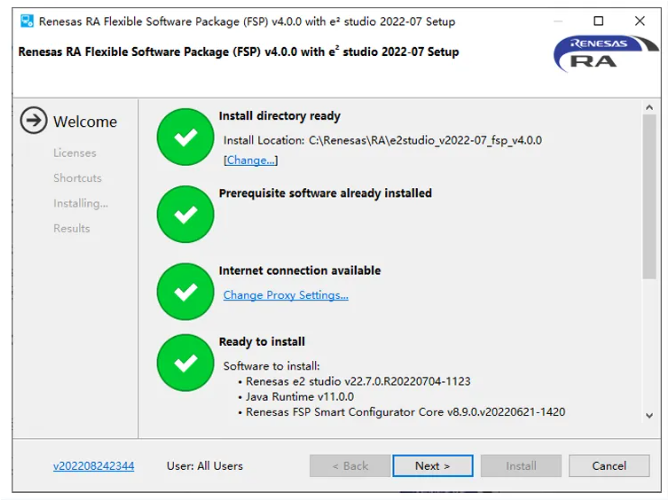
Task: Select the Licenses step in sidebar
Action: [x=75, y=153]
